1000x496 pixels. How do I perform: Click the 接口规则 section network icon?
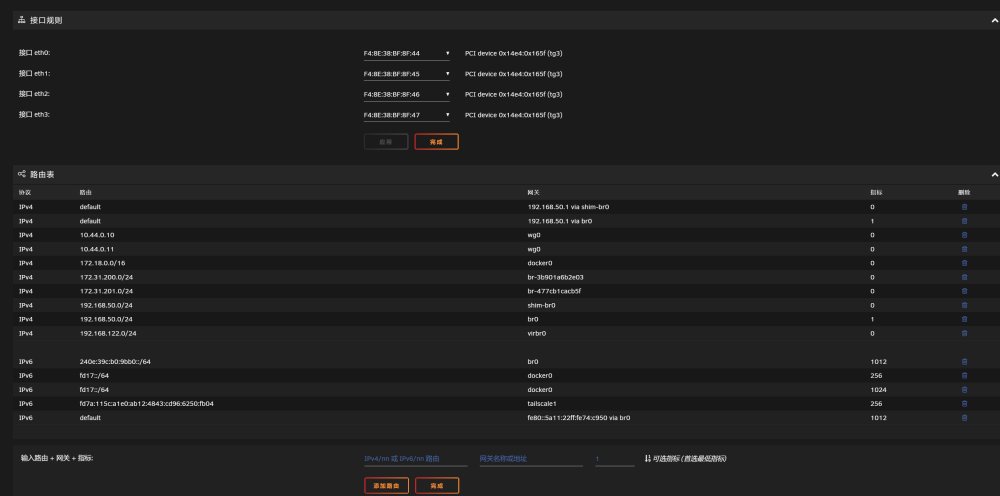tap(22, 20)
